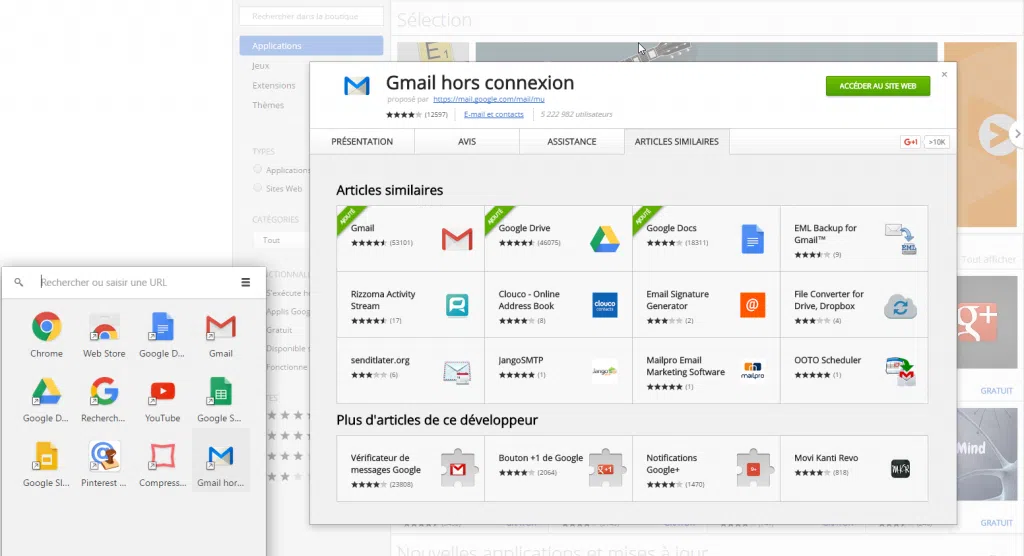Screen dimensions: 1024x556
Task: Select Applications in store sidebar
Action: pos(311,46)
